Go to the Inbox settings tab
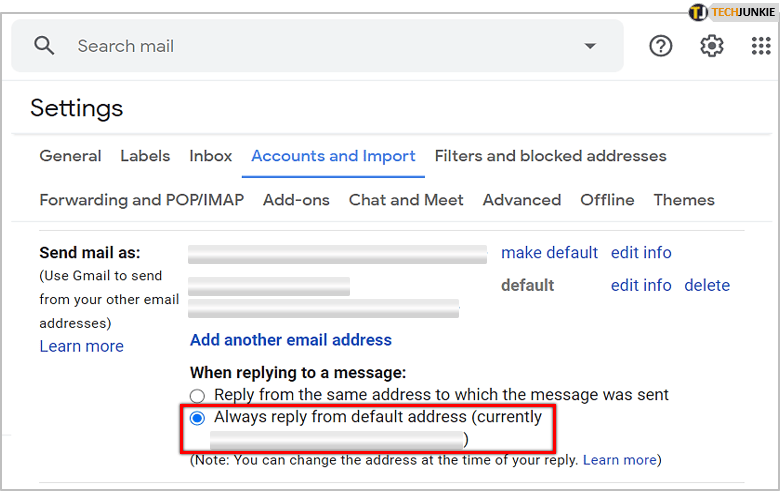Image resolution: width=783 pixels, height=491 pixels. click(x=210, y=156)
